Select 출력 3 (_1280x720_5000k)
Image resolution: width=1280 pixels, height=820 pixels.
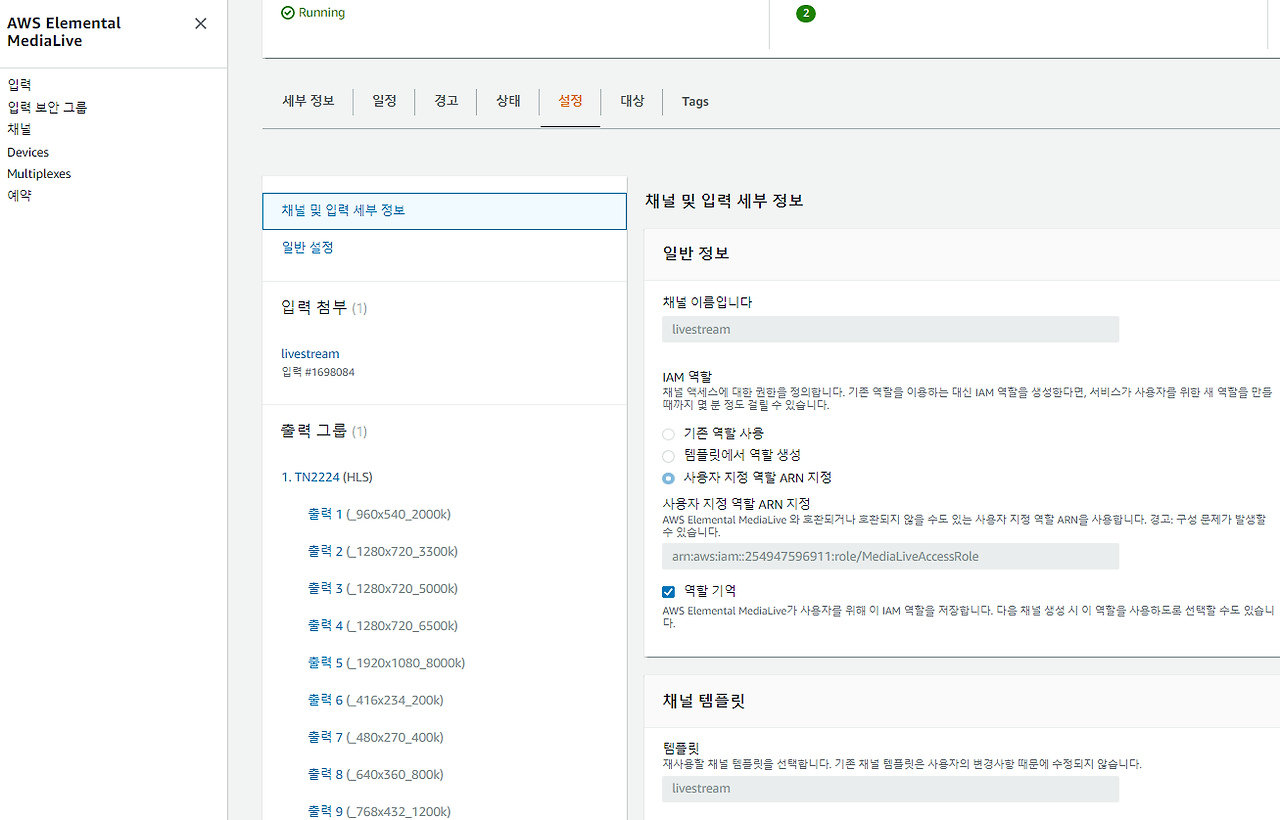pyautogui.click(x=383, y=588)
